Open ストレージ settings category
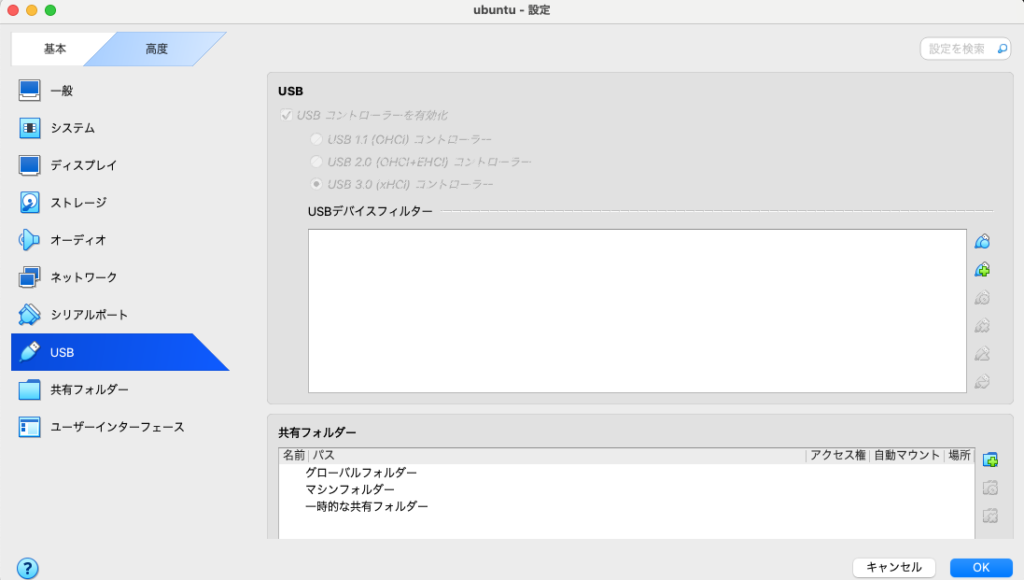 click(x=78, y=202)
